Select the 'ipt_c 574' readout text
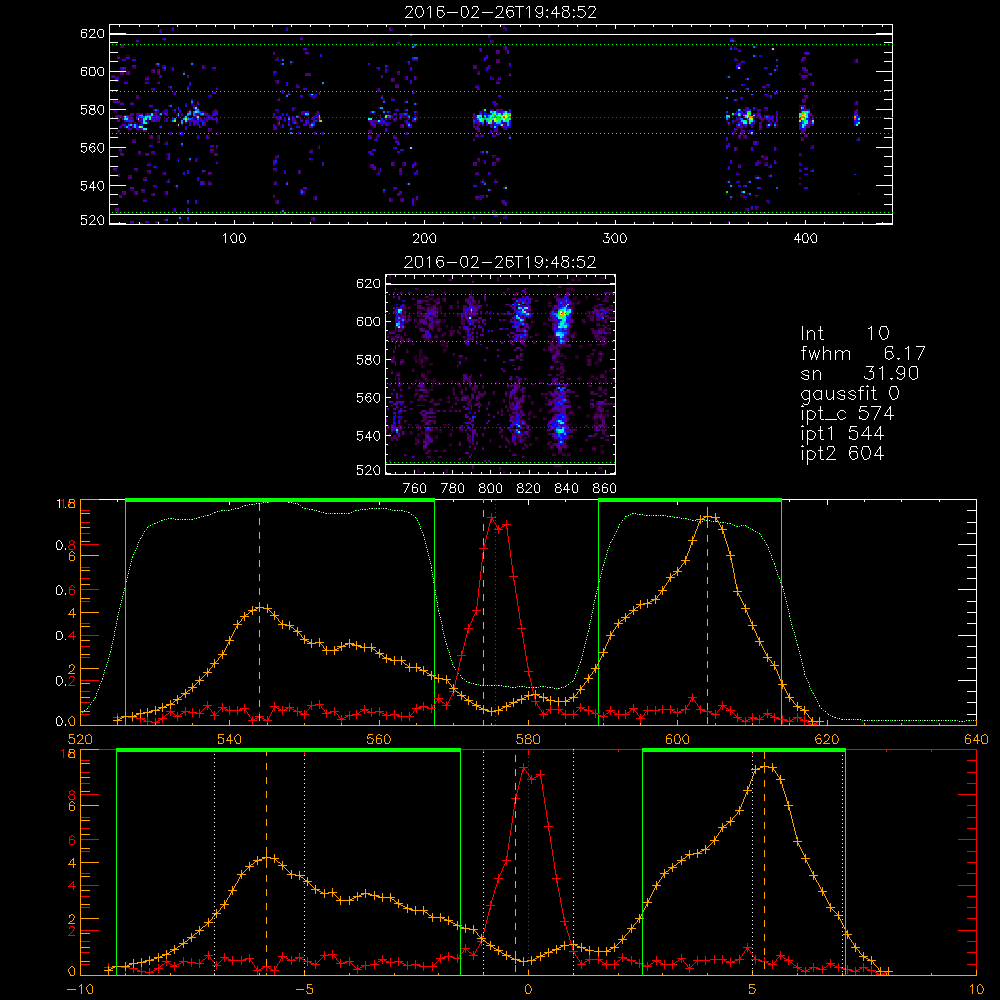This screenshot has height=1000, width=1000. 848,413
